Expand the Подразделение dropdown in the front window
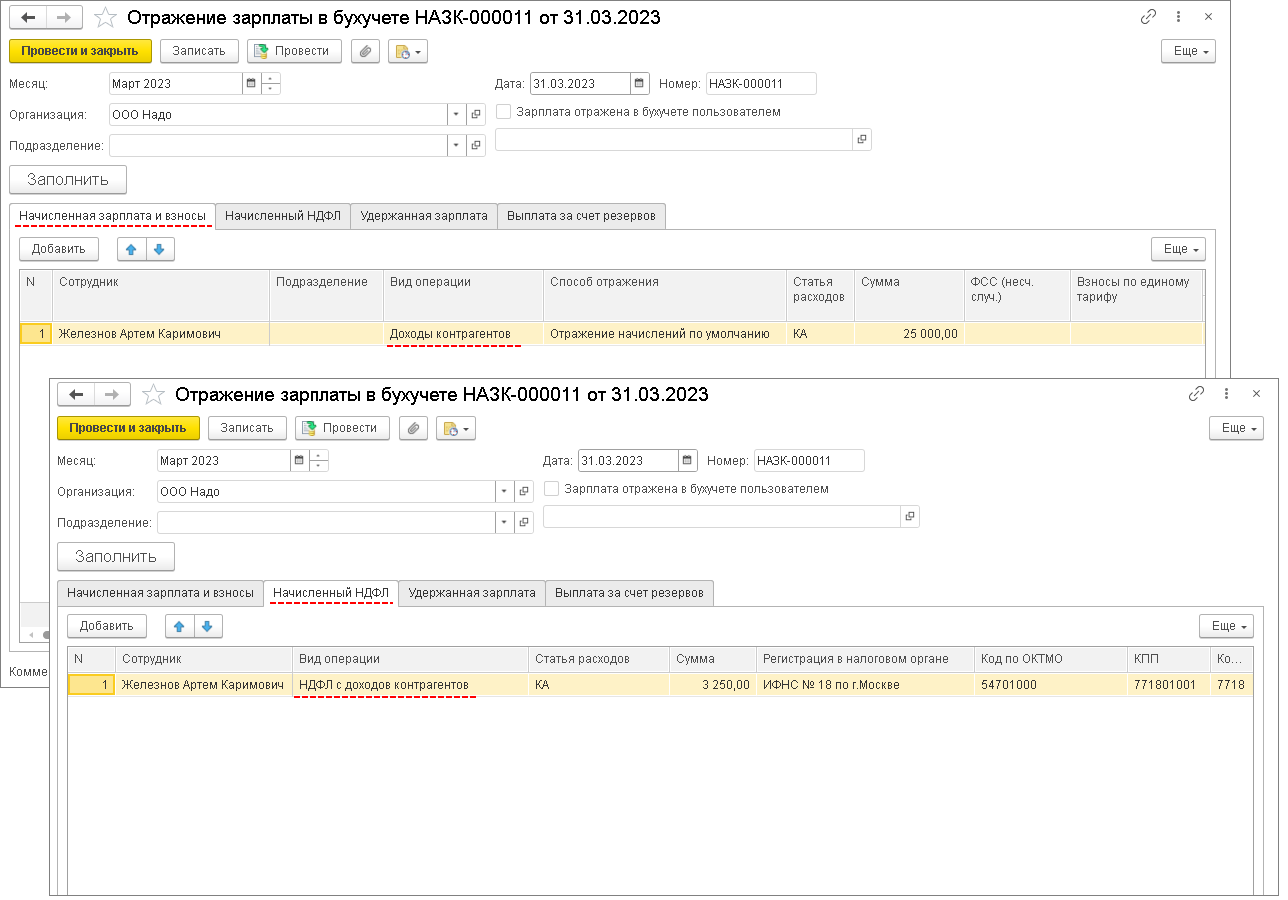Image resolution: width=1288 pixels, height=900 pixels. (x=505, y=523)
